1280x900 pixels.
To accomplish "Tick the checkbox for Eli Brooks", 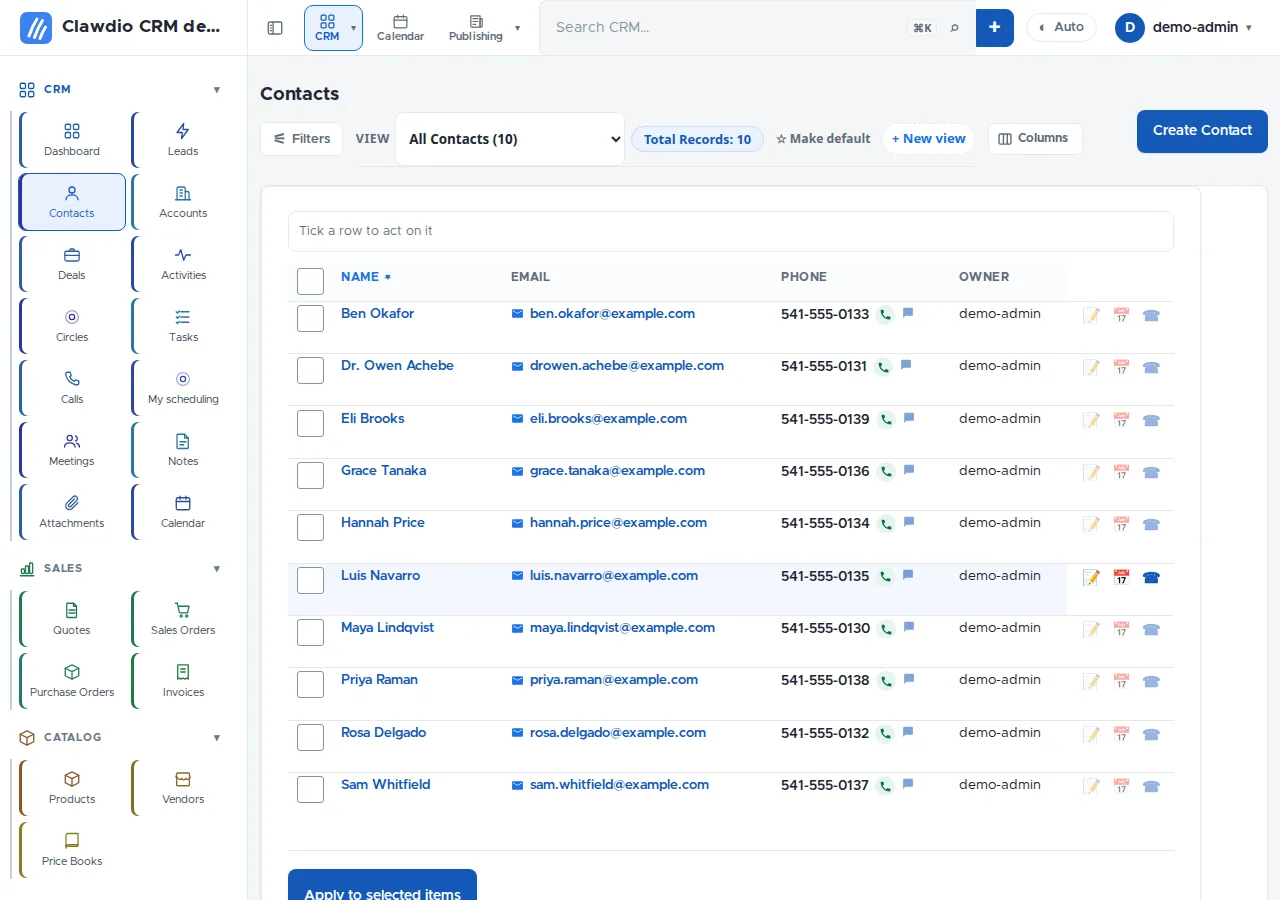I will pos(310,423).
